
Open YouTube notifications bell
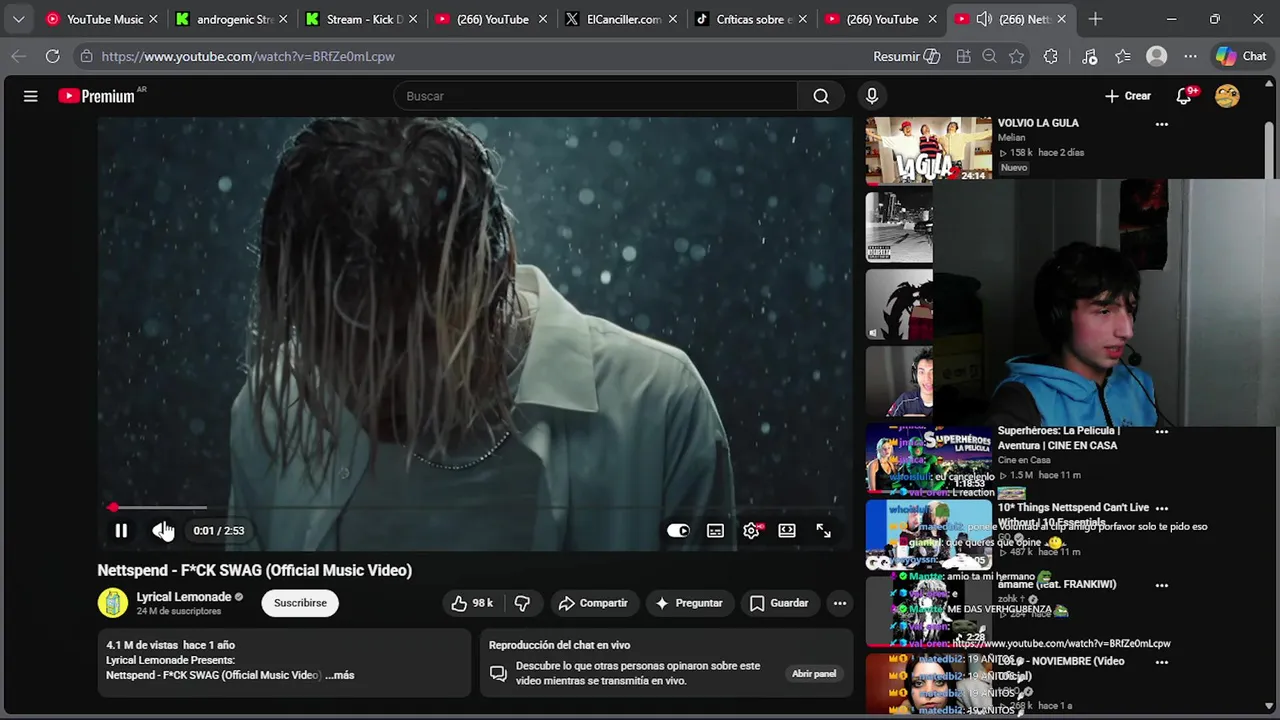tap(1184, 96)
